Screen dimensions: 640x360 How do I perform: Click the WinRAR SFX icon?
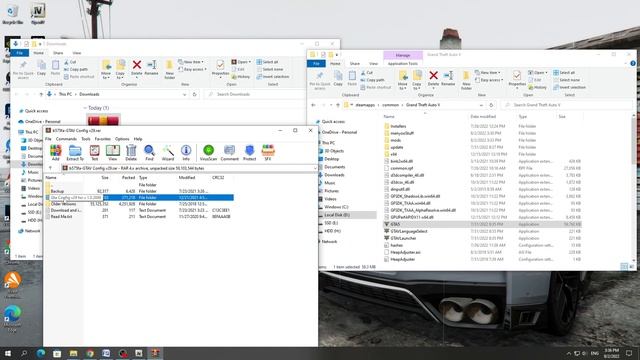(x=268, y=152)
